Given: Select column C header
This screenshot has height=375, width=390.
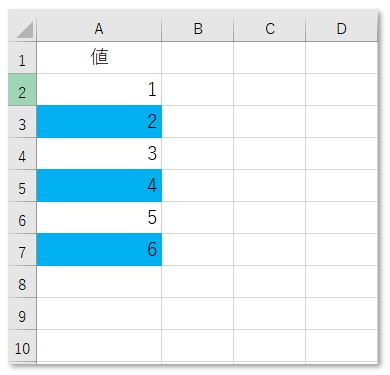Looking at the screenshot, I should coord(270,28).
